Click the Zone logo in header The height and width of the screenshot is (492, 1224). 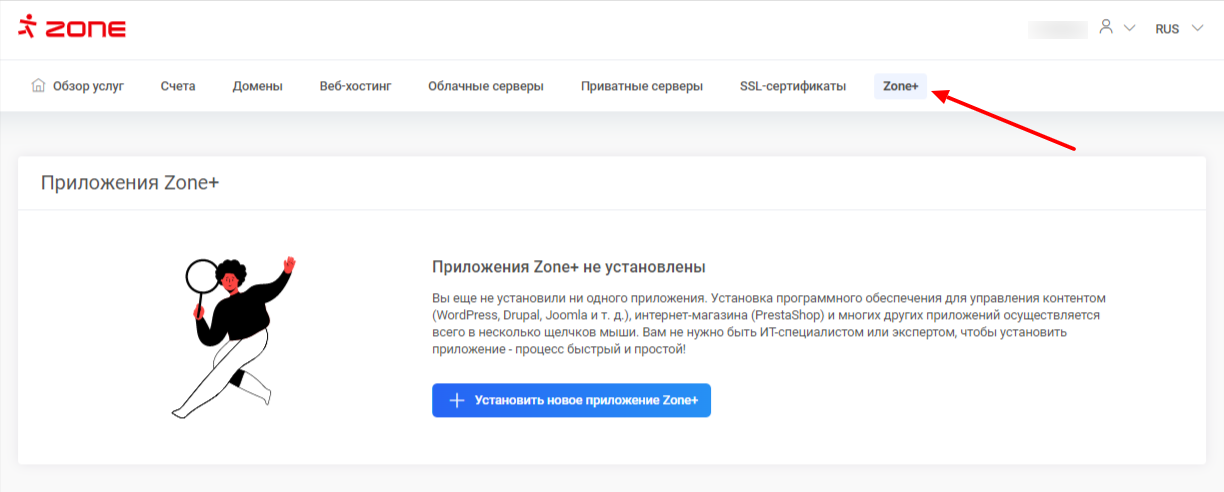[x=71, y=28]
